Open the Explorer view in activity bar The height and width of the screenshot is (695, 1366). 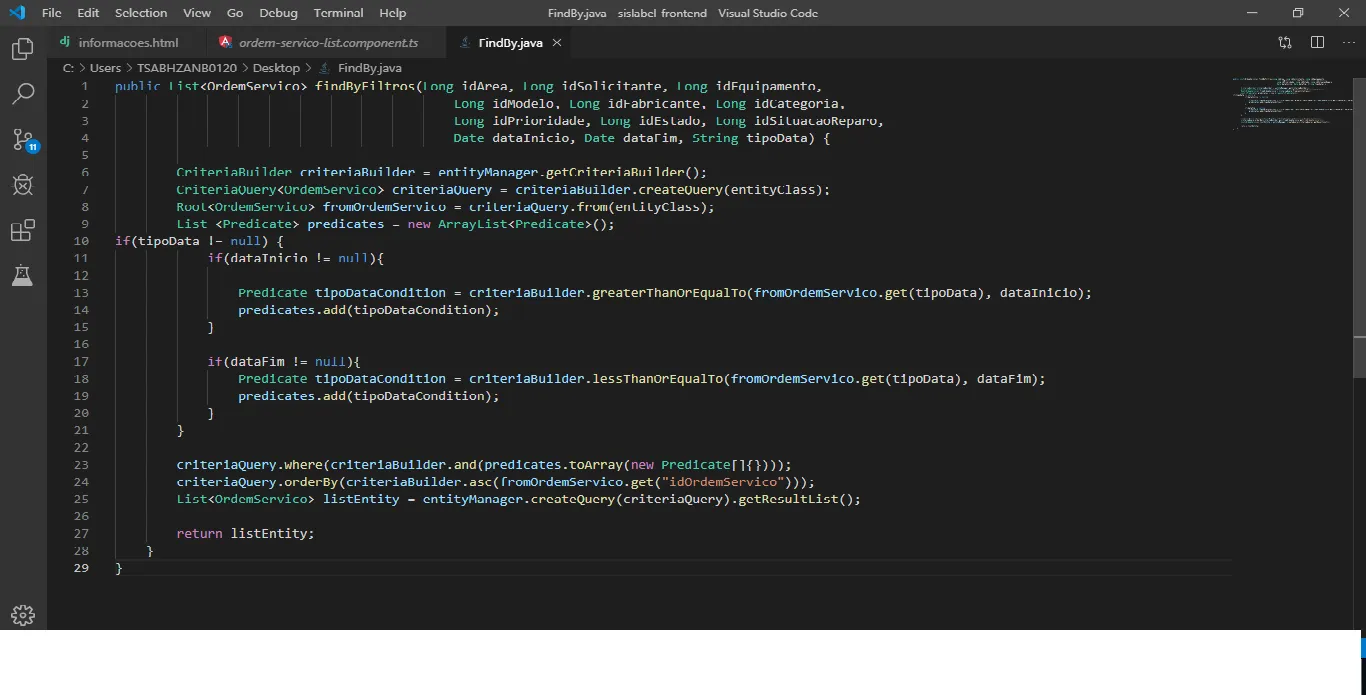tap(23, 49)
